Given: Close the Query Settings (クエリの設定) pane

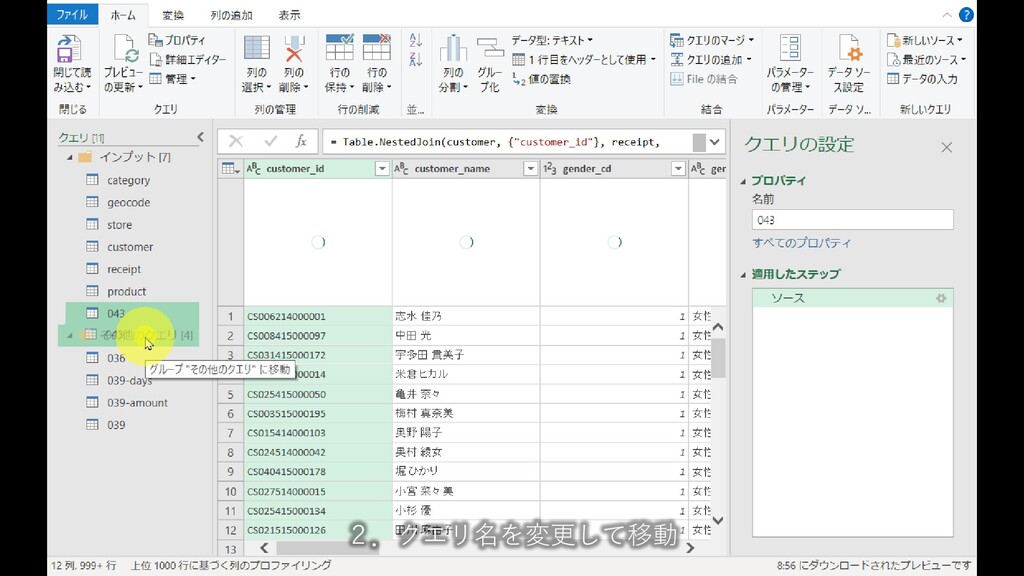Looking at the screenshot, I should (x=947, y=148).
